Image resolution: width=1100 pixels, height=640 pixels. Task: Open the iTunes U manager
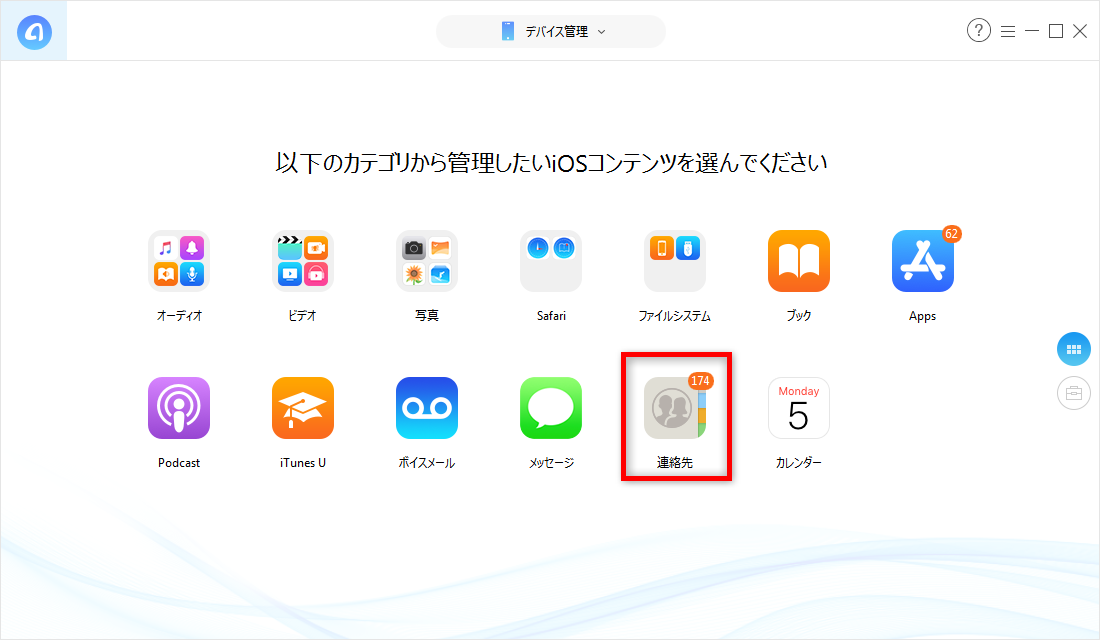point(302,408)
